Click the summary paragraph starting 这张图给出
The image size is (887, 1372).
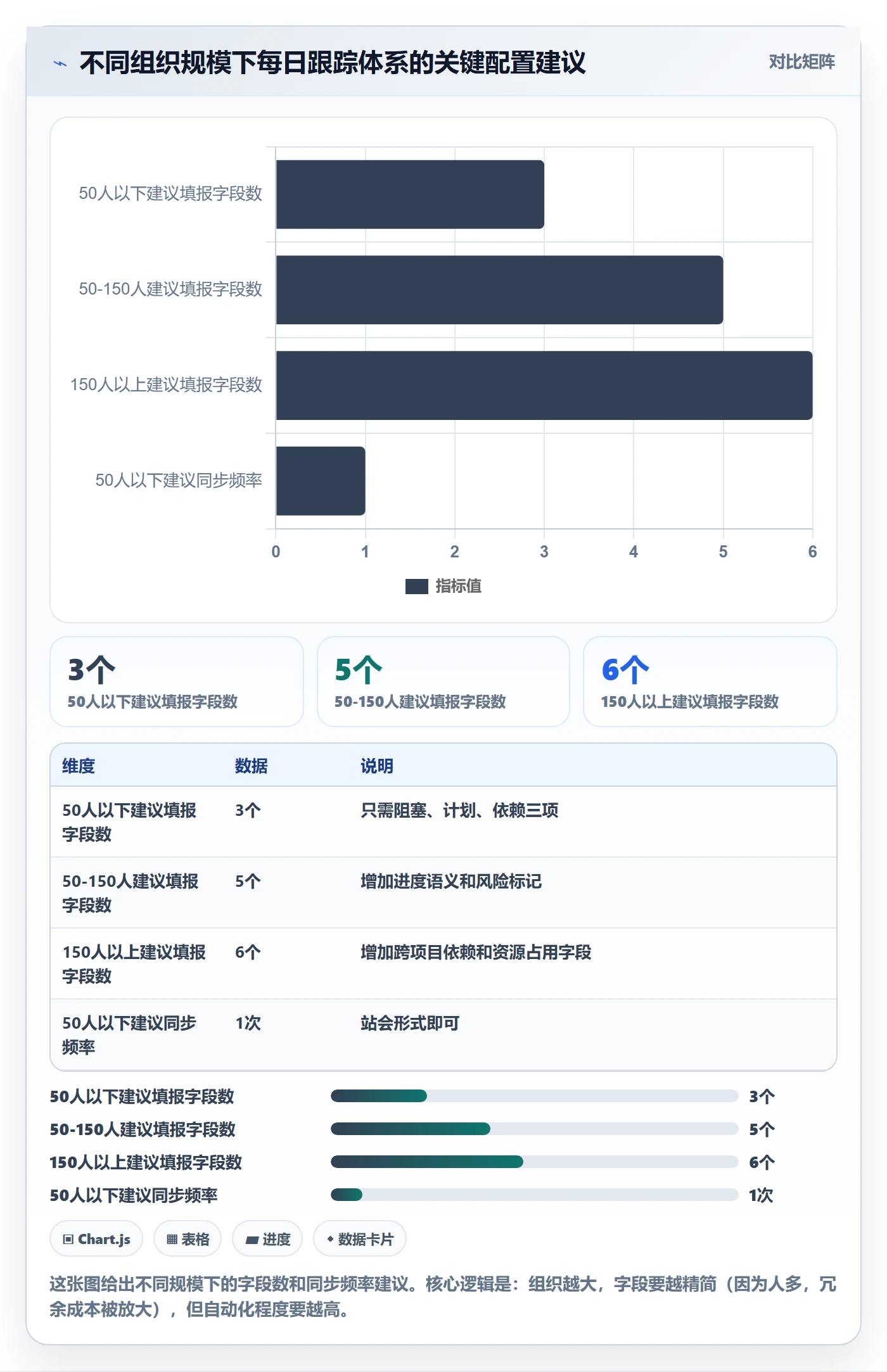tap(443, 1297)
